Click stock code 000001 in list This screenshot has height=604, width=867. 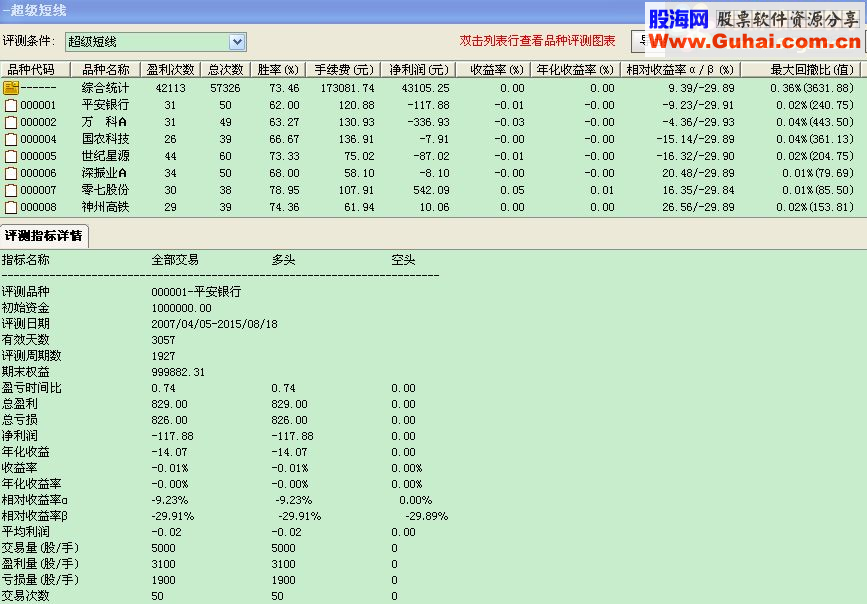click(x=38, y=106)
